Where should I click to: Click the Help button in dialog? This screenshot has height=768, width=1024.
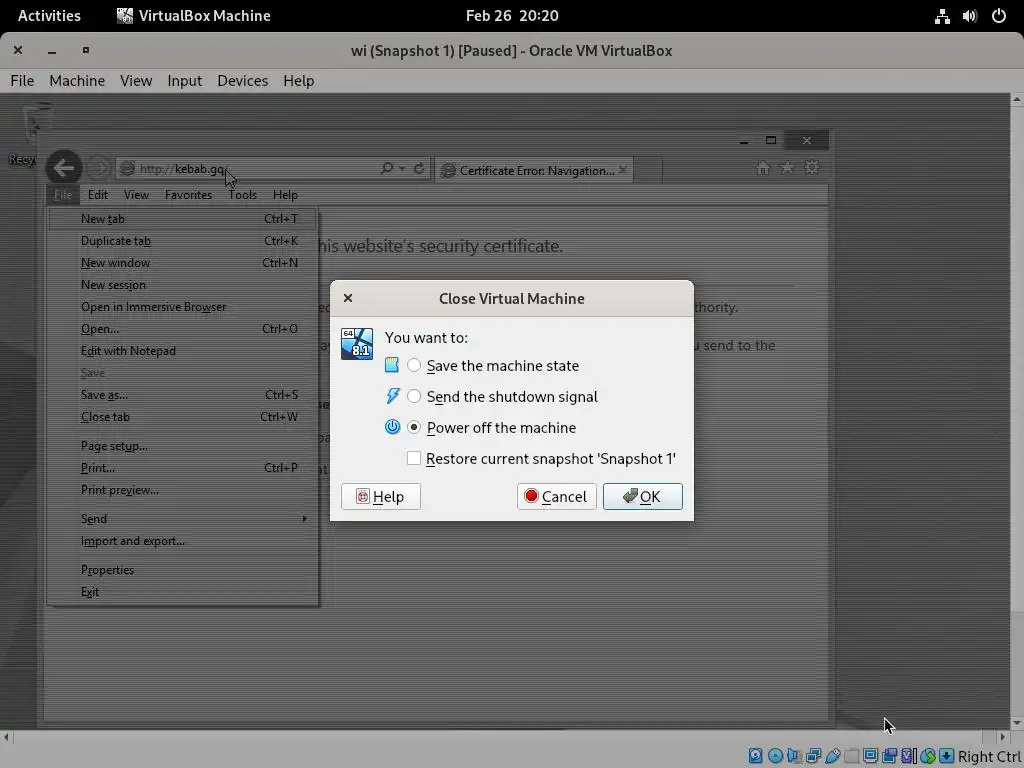[381, 496]
